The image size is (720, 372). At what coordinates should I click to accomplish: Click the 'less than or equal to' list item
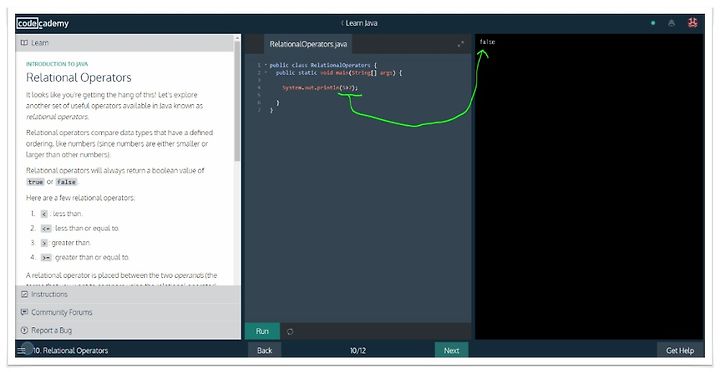80,228
